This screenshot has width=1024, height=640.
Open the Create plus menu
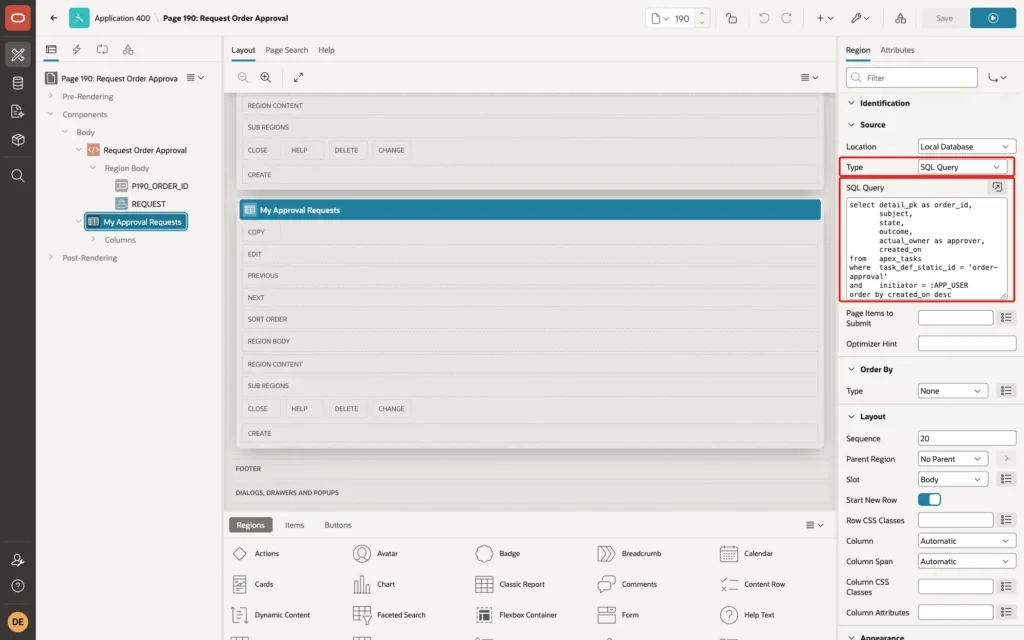[825, 18]
